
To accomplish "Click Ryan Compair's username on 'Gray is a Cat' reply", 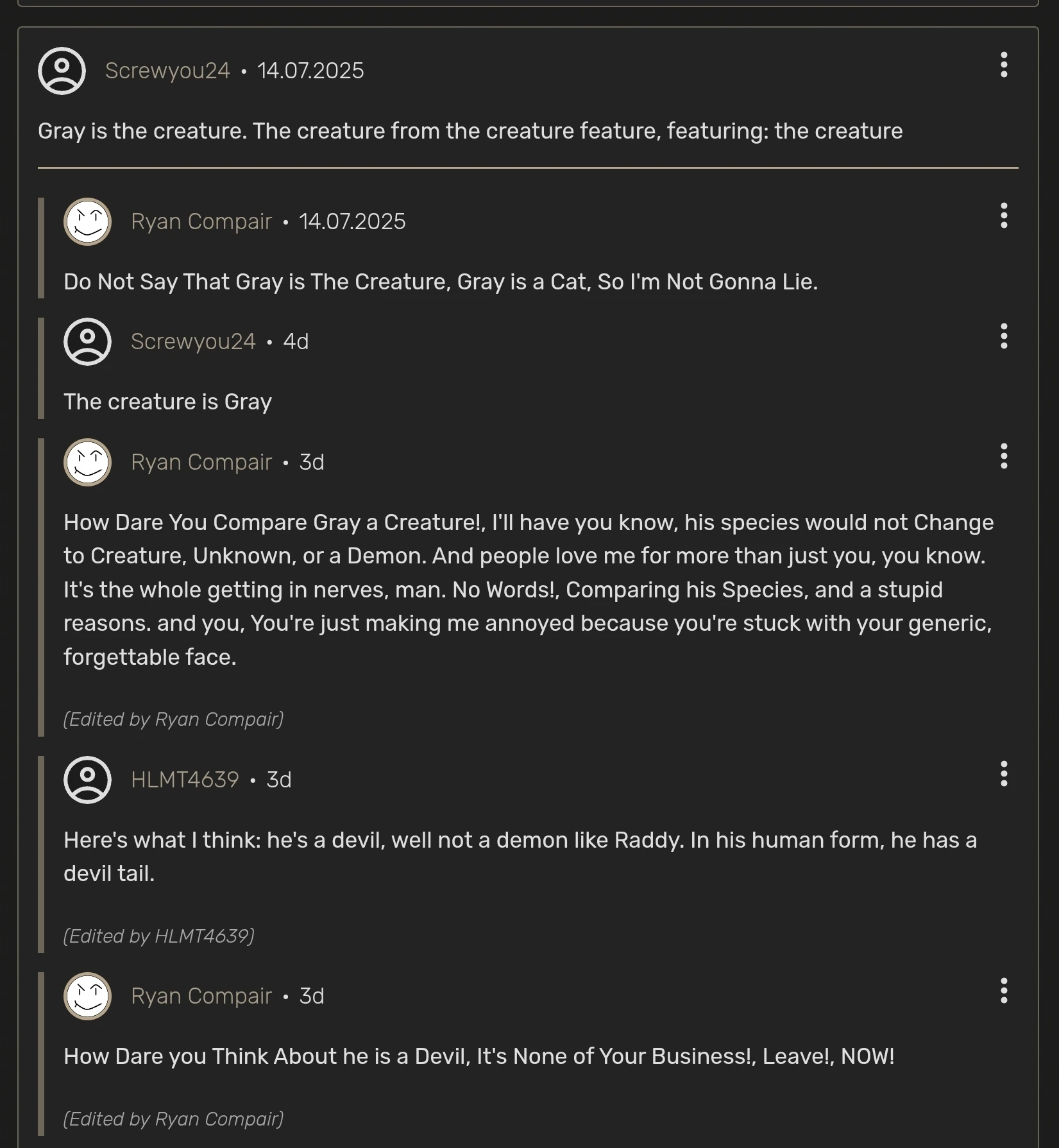I will 201,221.
